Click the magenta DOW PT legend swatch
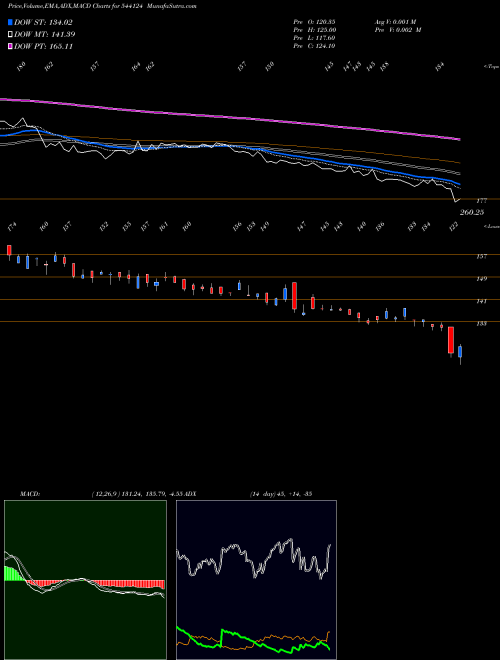 point(10,47)
